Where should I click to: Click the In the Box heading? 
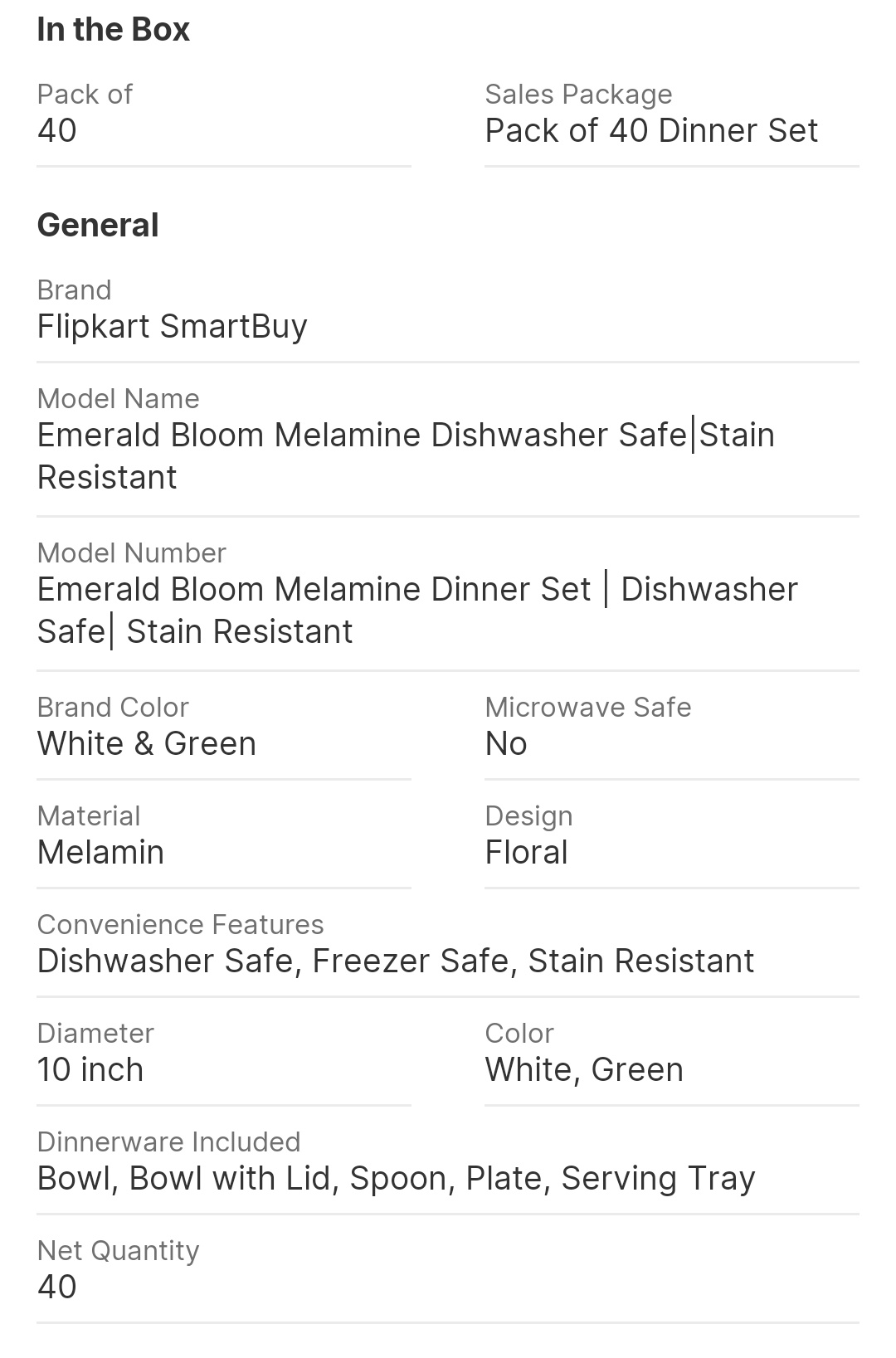click(x=114, y=30)
